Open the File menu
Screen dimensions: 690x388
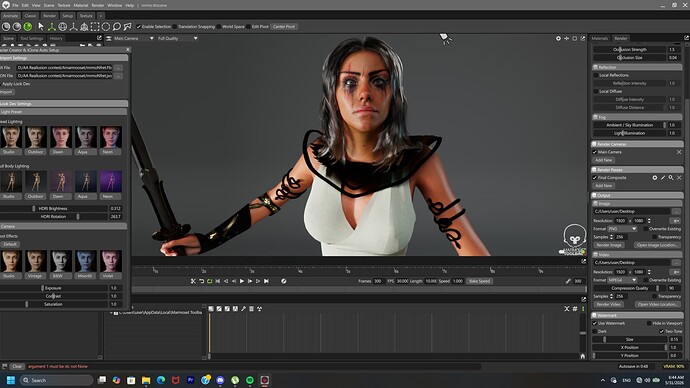[15, 5]
